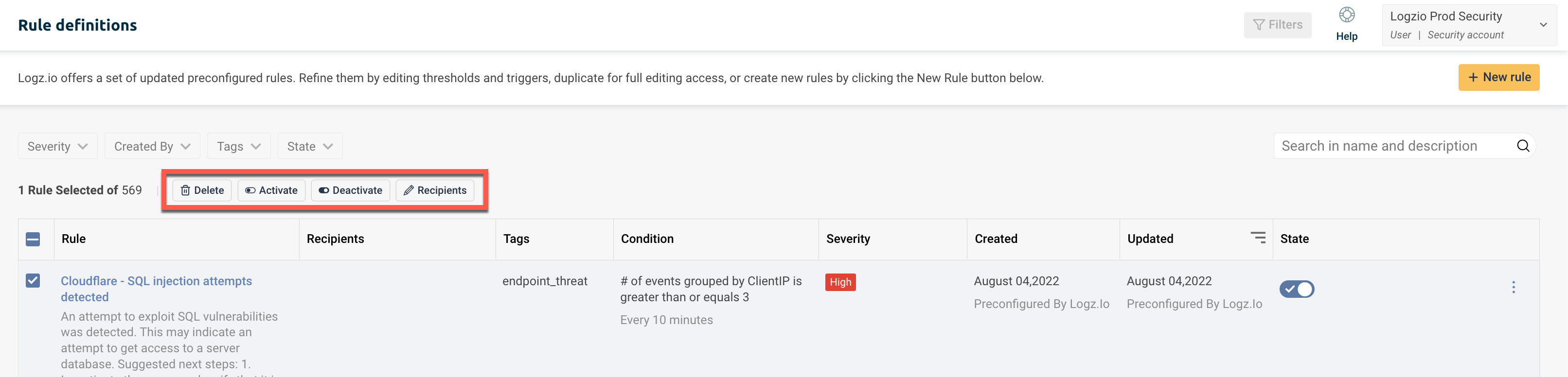This screenshot has width=1568, height=377.
Task: Focus the search name and description field
Action: click(1394, 146)
